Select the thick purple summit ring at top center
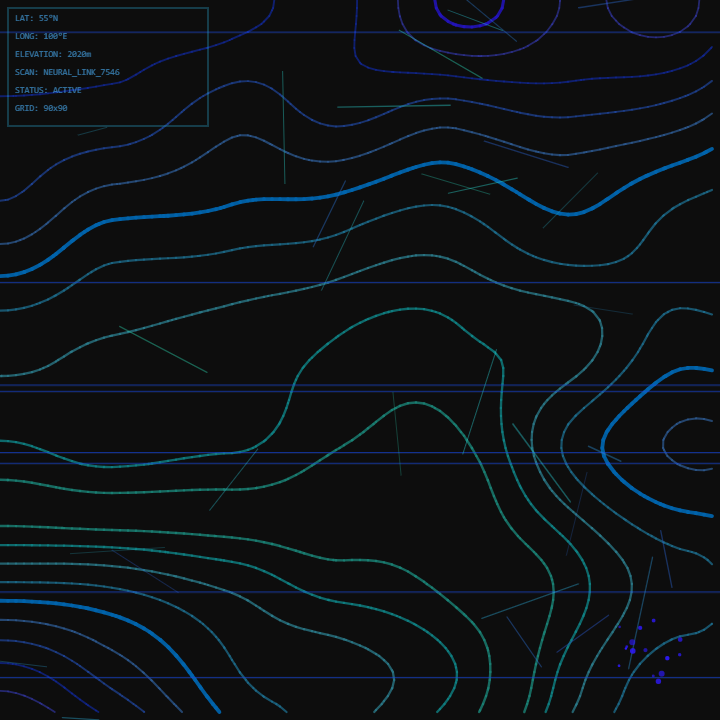 (x=468, y=24)
